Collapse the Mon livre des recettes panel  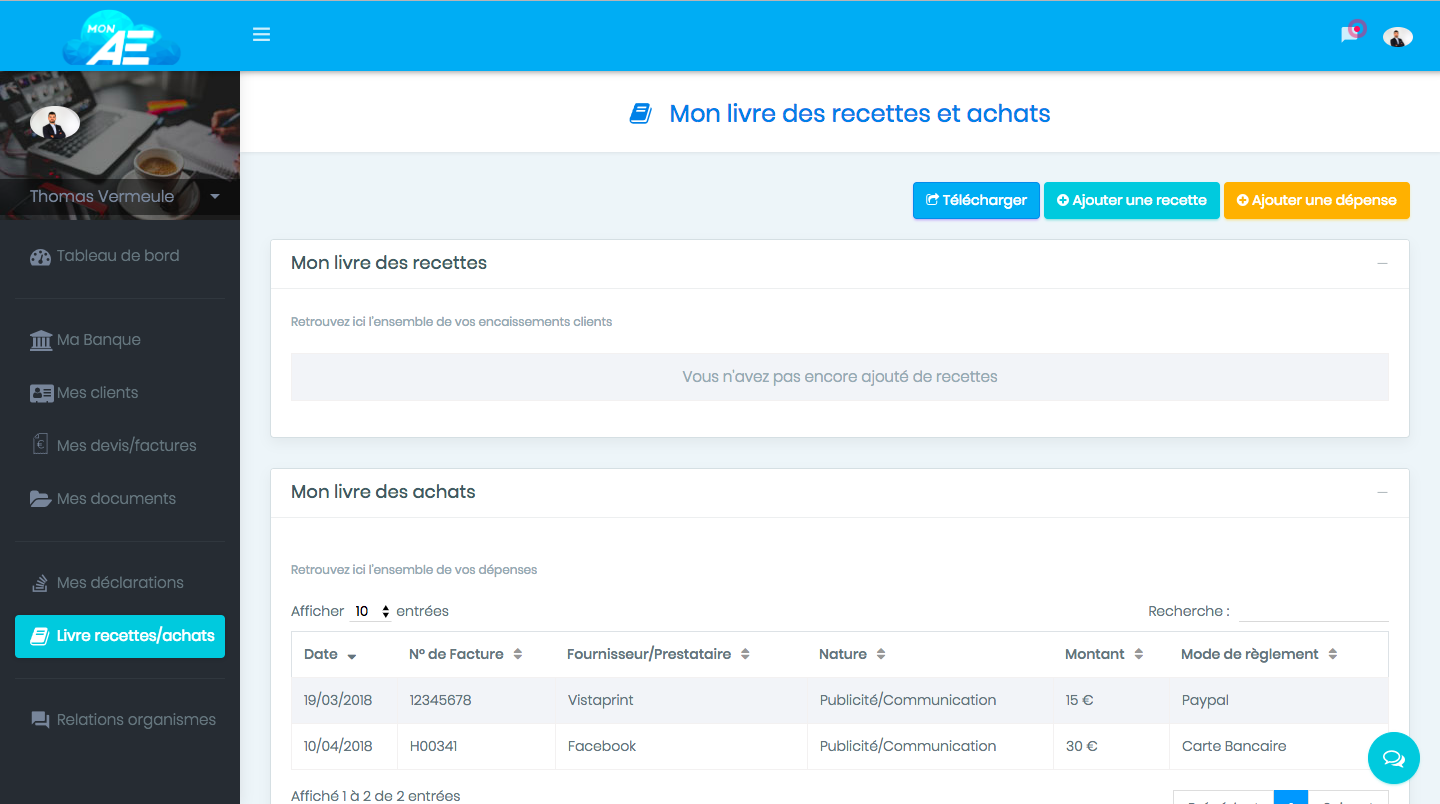1382,264
